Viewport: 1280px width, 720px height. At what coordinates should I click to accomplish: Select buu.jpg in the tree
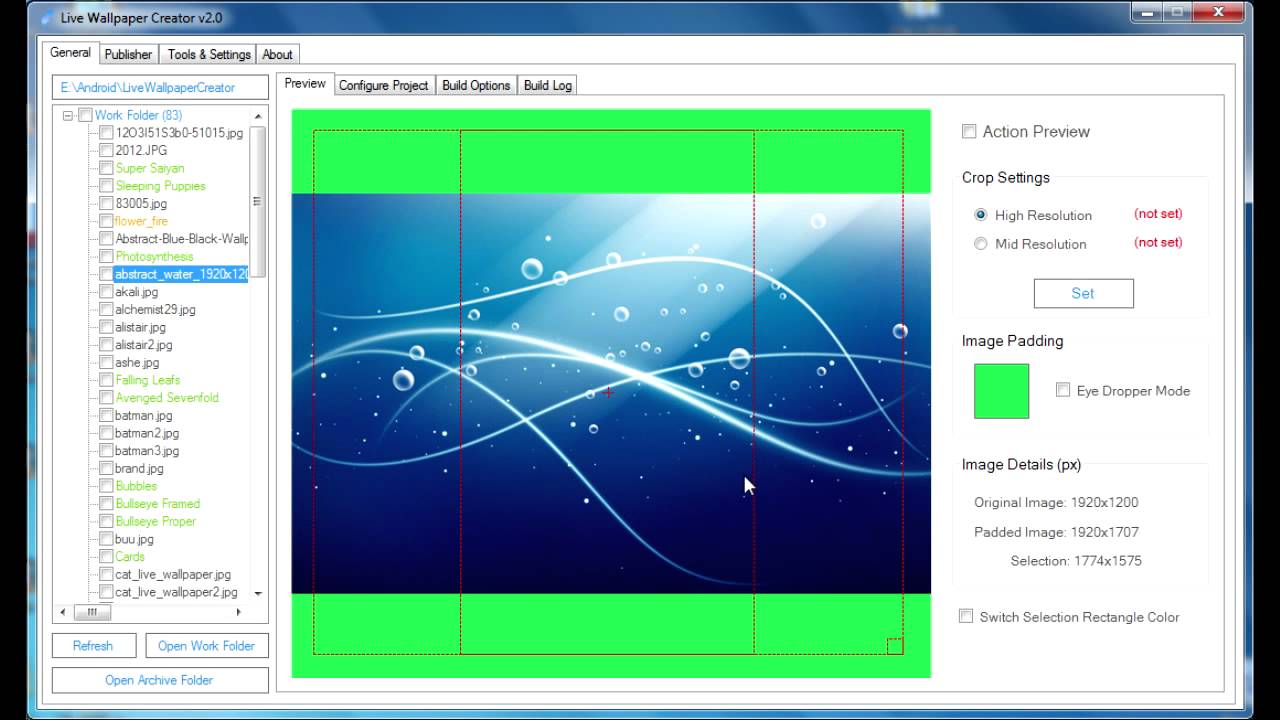134,539
